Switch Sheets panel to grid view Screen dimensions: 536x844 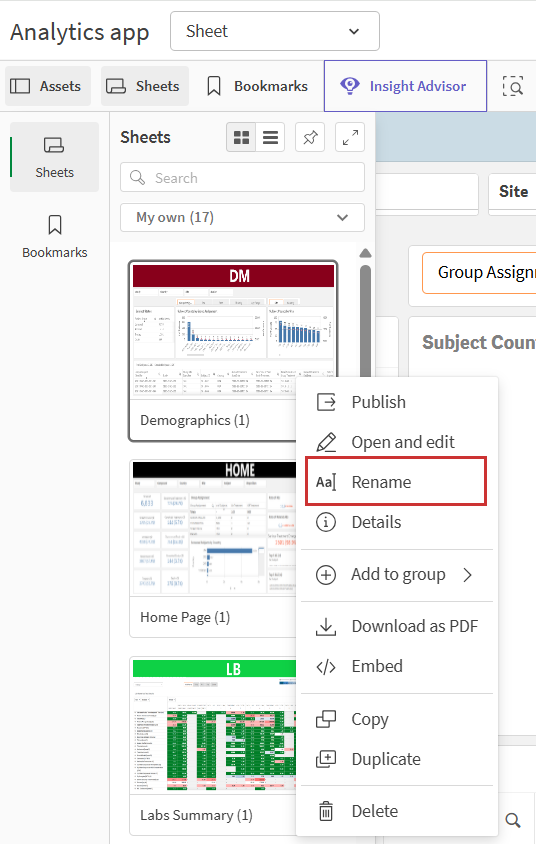point(241,137)
